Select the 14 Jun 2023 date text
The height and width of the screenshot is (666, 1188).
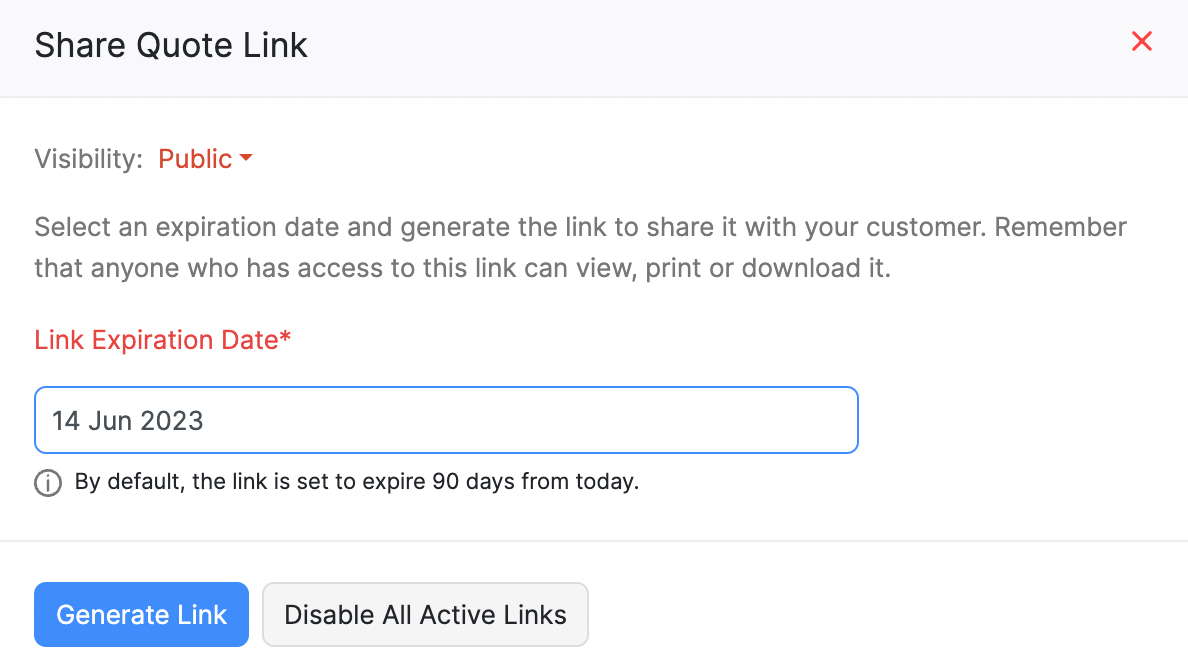point(128,420)
